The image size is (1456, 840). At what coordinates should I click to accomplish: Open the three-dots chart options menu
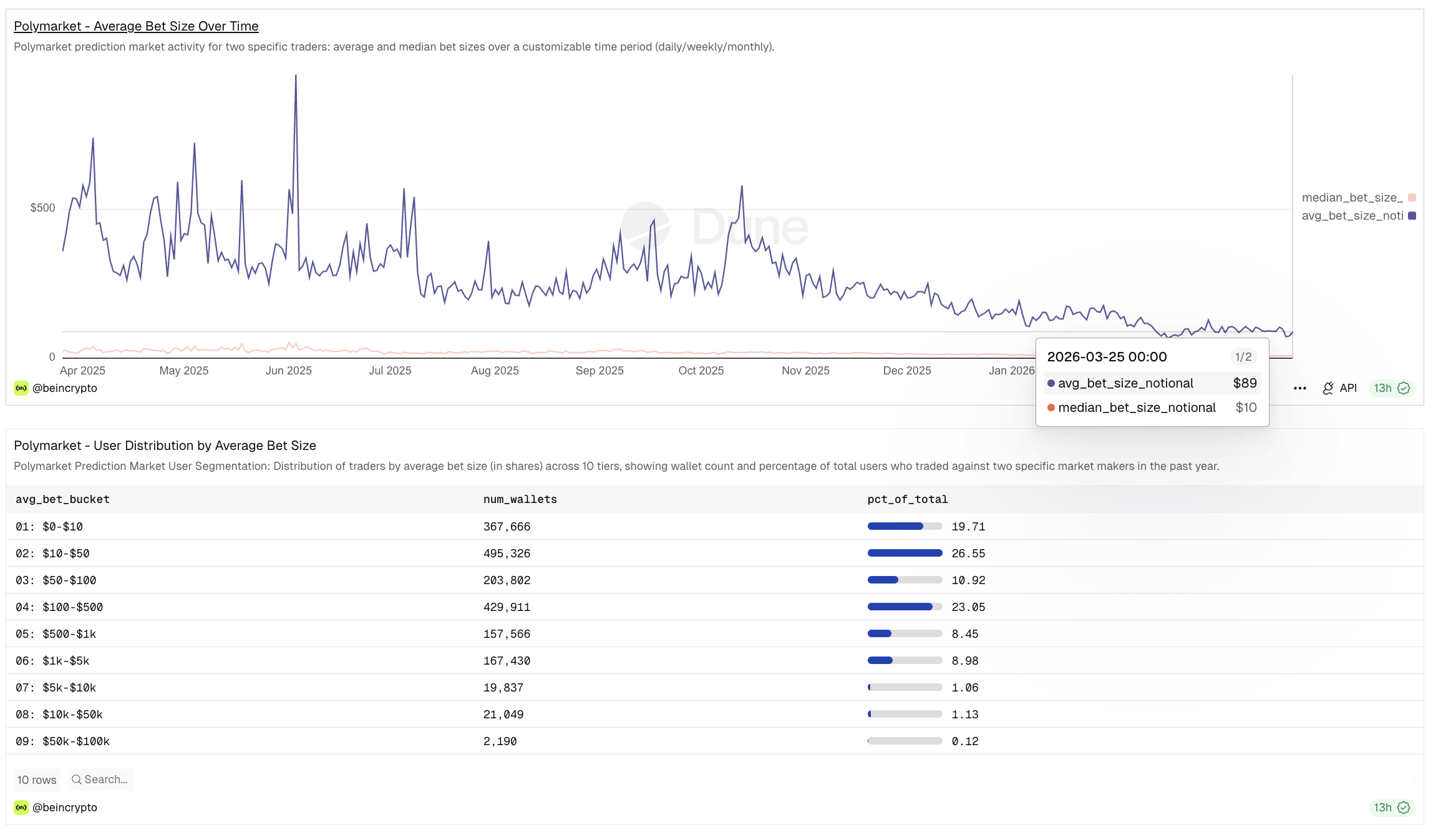click(x=1299, y=388)
